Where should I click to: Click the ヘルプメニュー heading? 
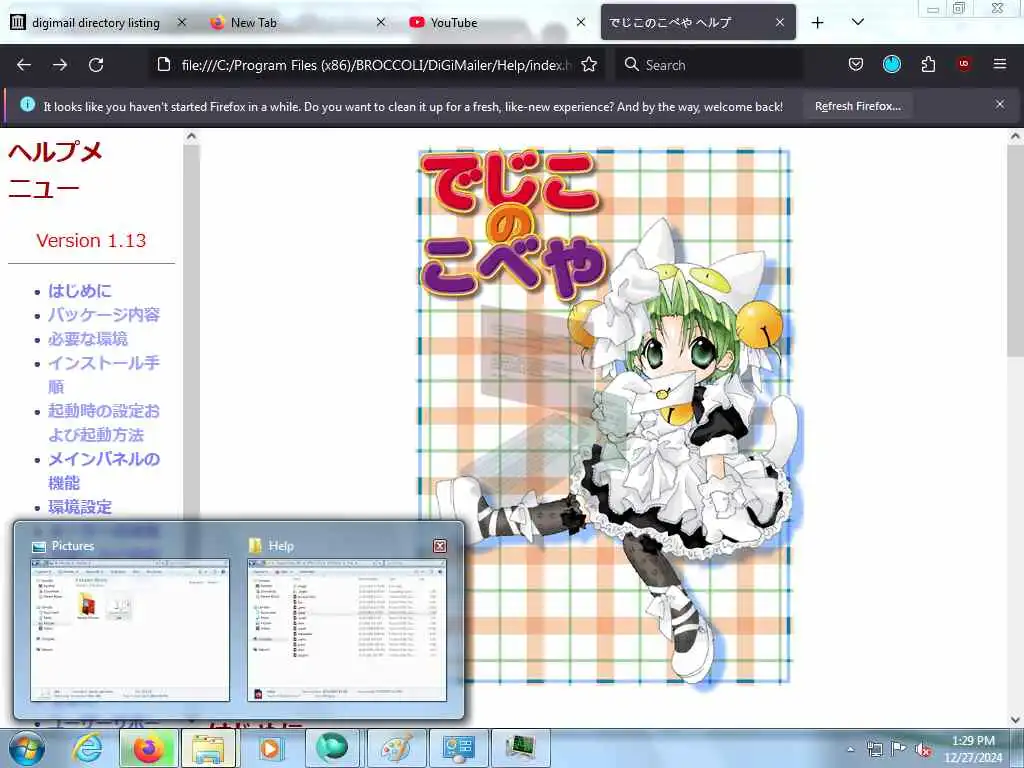(55, 170)
